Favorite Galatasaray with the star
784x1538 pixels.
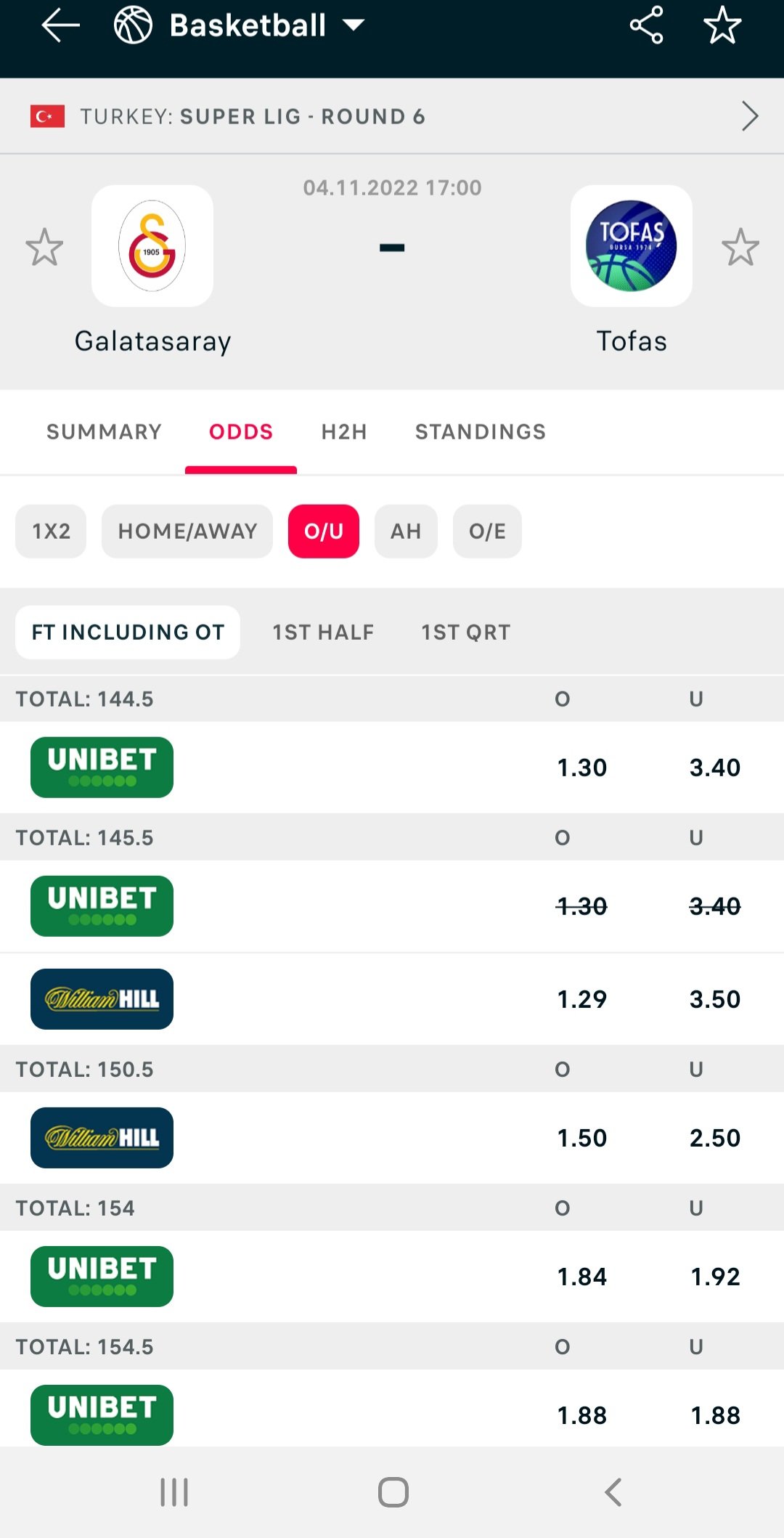click(x=44, y=247)
